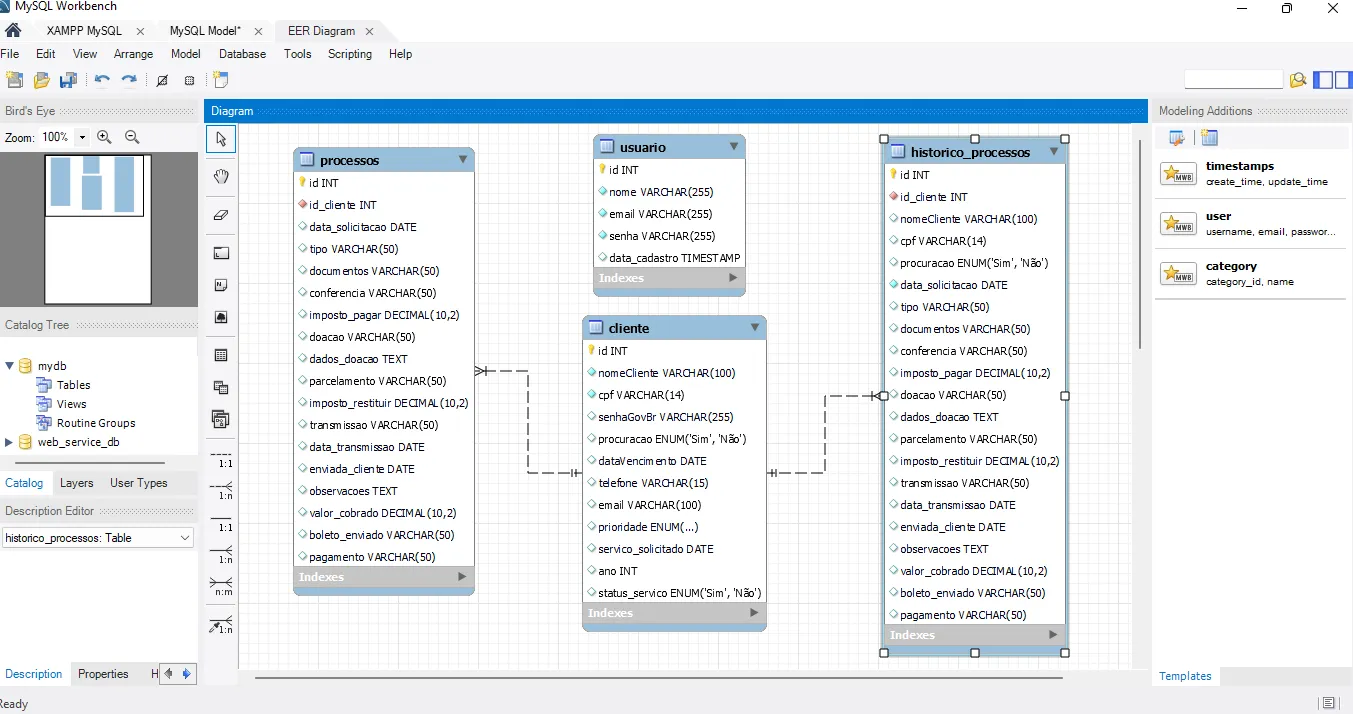
Task: Select the Hand pan tool
Action: [221, 177]
